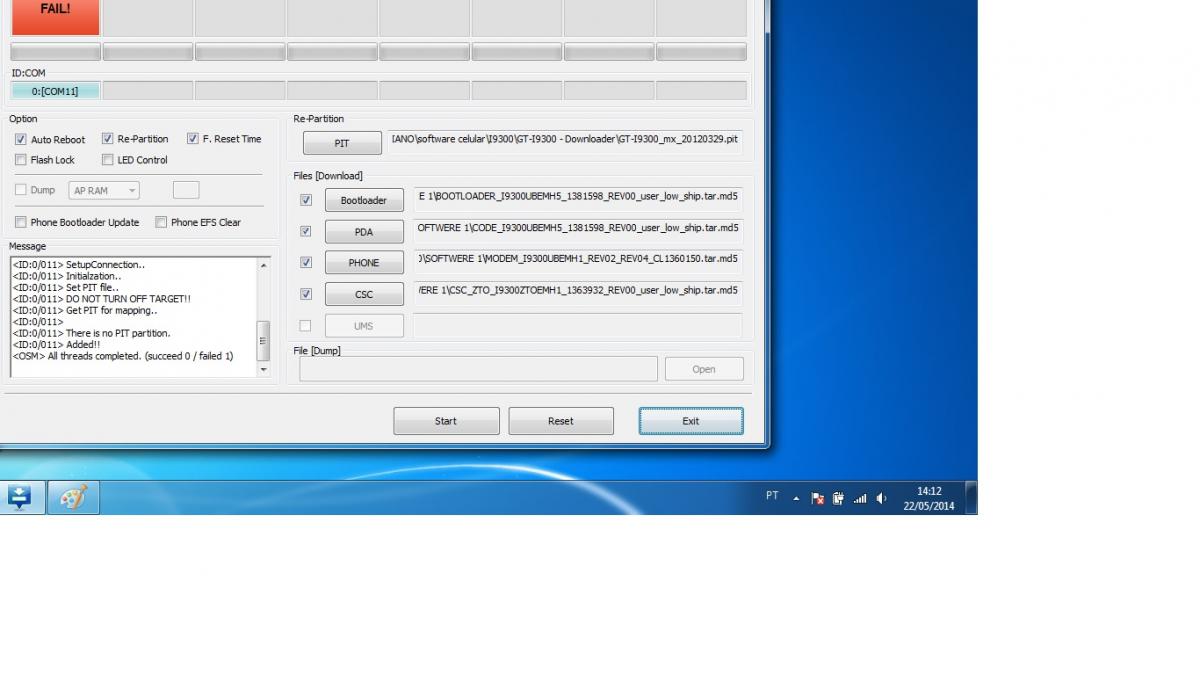Click the COM11 port slot

pos(55,91)
